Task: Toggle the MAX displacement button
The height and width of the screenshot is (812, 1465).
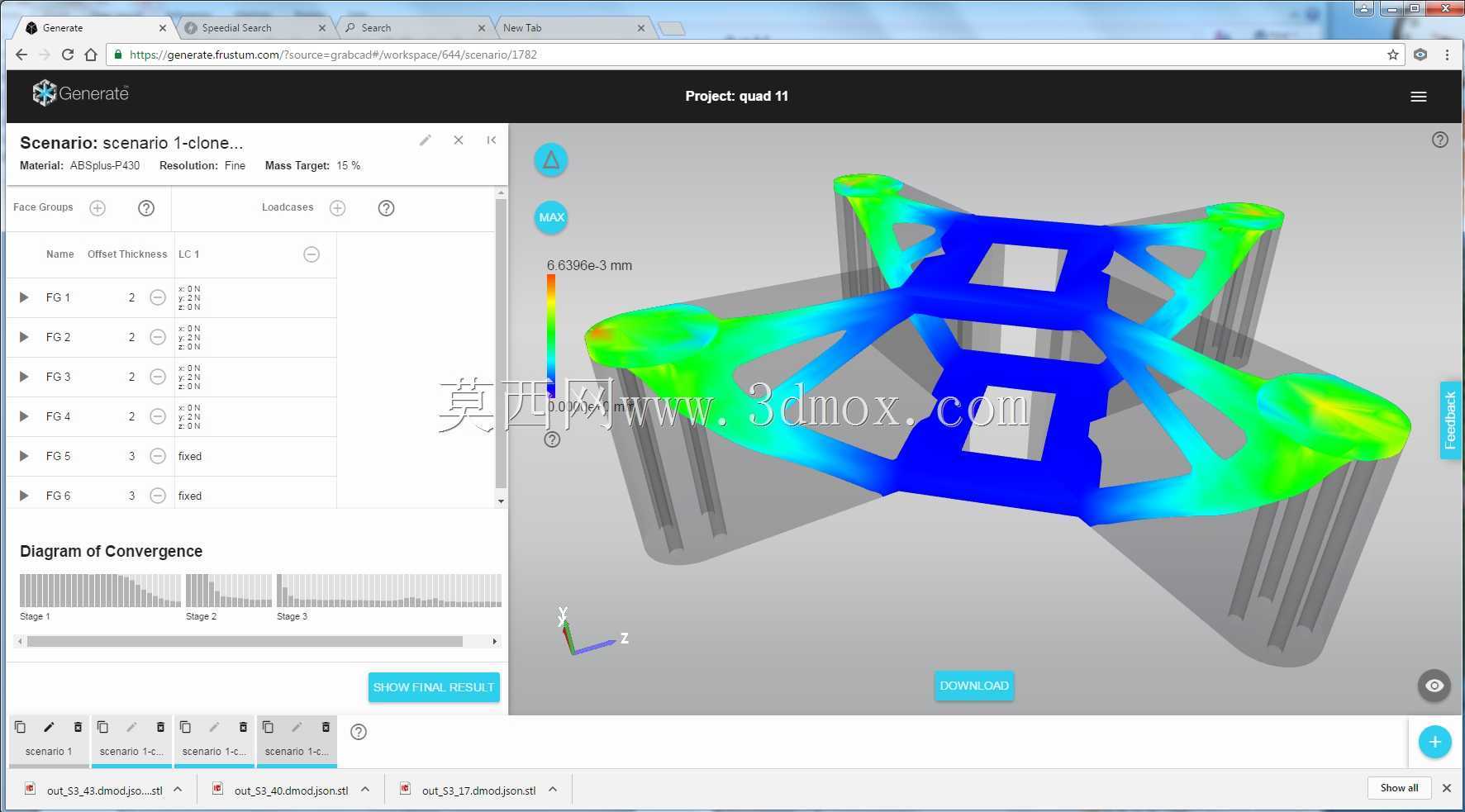Action: 551,217
